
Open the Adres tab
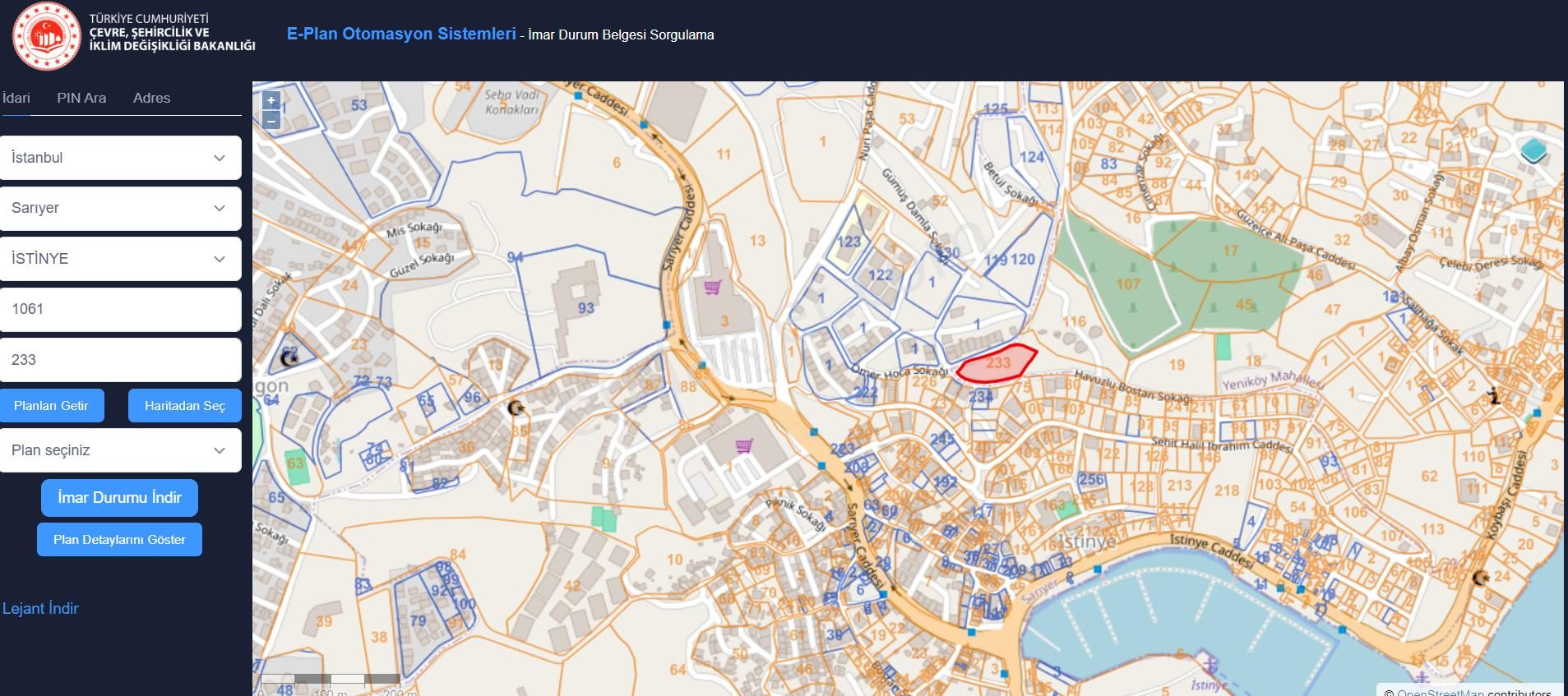[151, 98]
